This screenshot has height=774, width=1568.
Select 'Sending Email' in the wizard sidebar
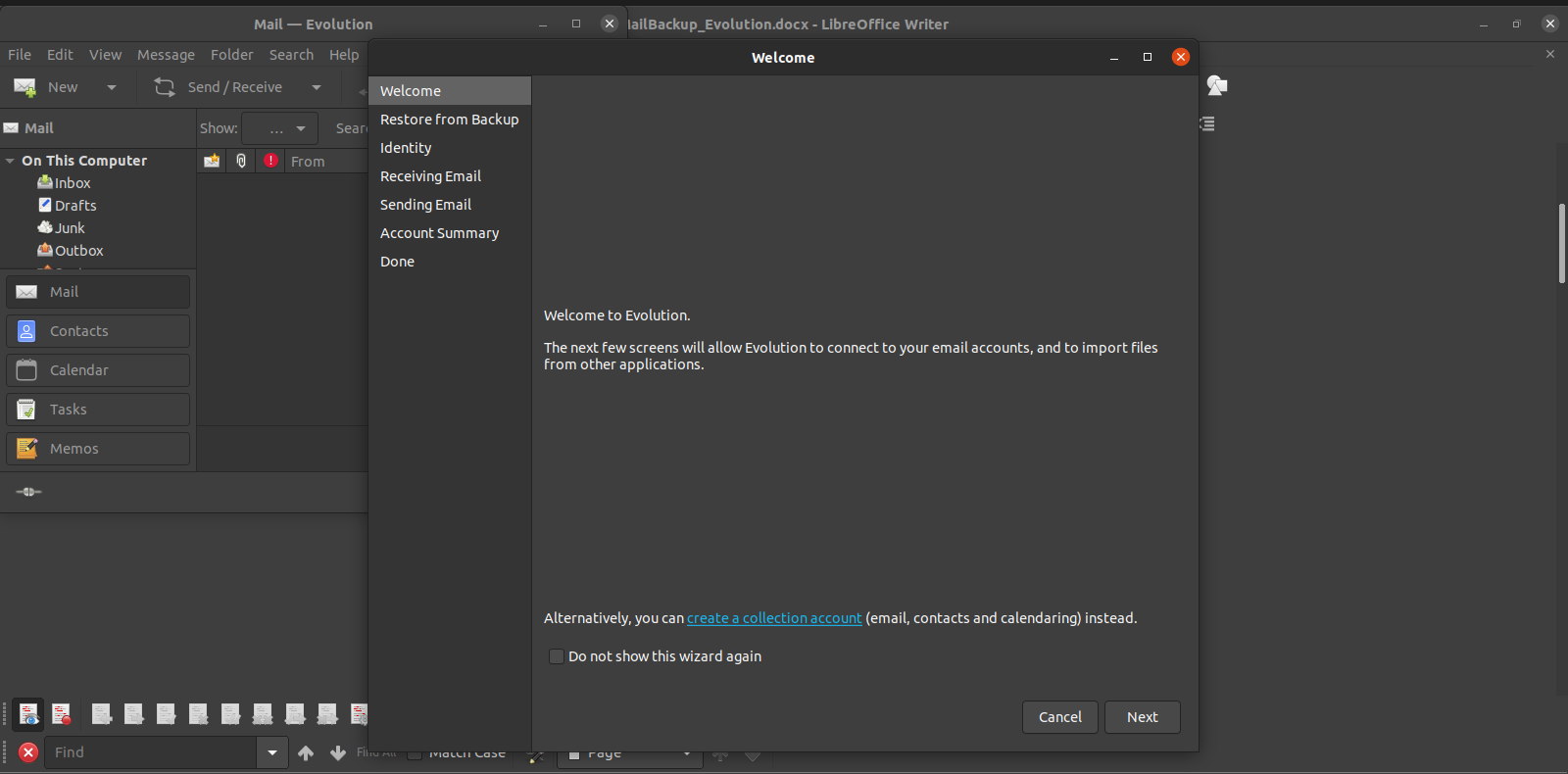click(450, 205)
